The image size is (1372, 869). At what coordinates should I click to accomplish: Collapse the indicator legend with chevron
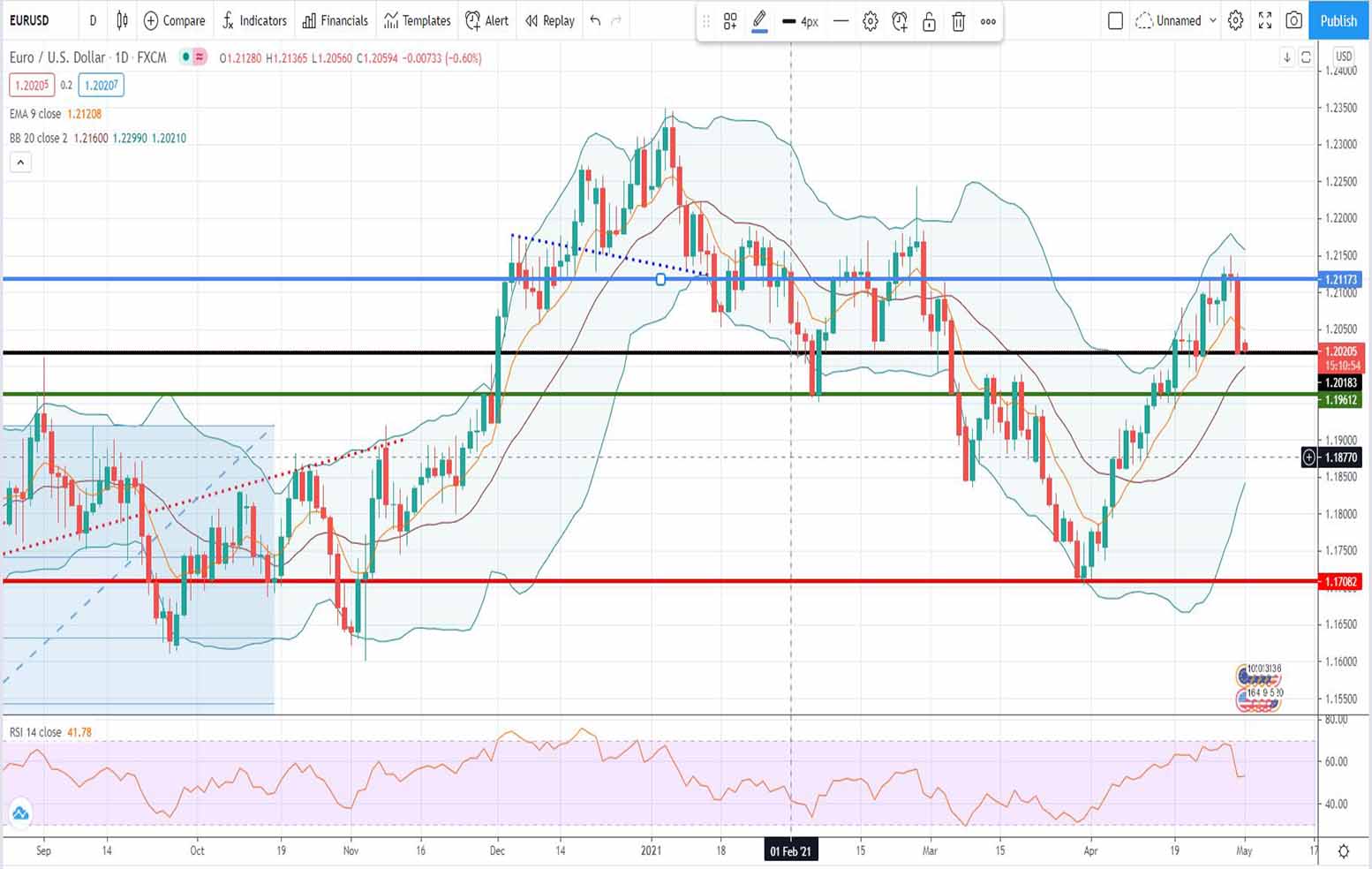[20, 162]
